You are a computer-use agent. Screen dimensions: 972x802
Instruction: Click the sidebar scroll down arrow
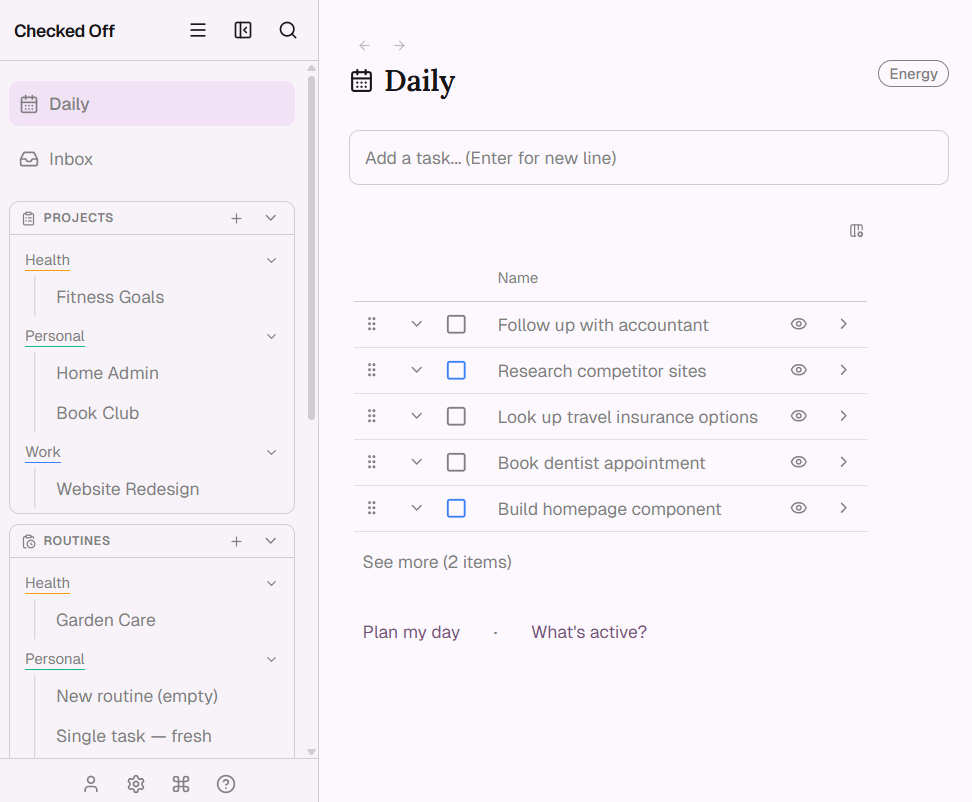coord(311,752)
